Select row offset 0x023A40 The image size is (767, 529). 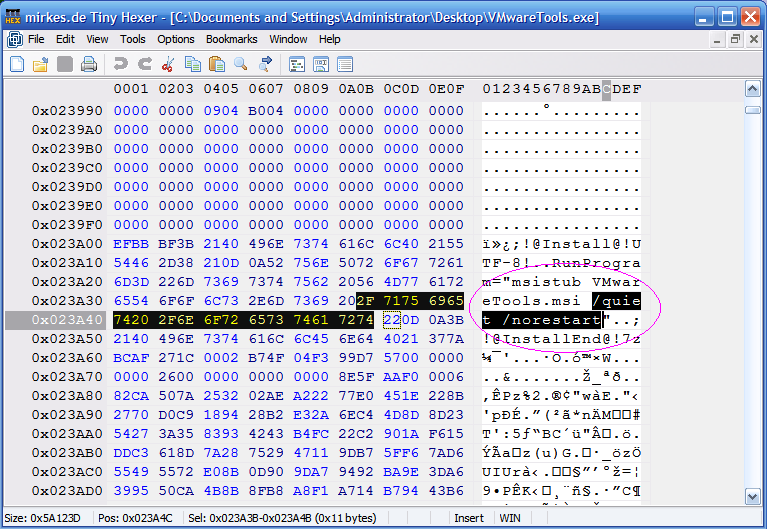[66, 320]
